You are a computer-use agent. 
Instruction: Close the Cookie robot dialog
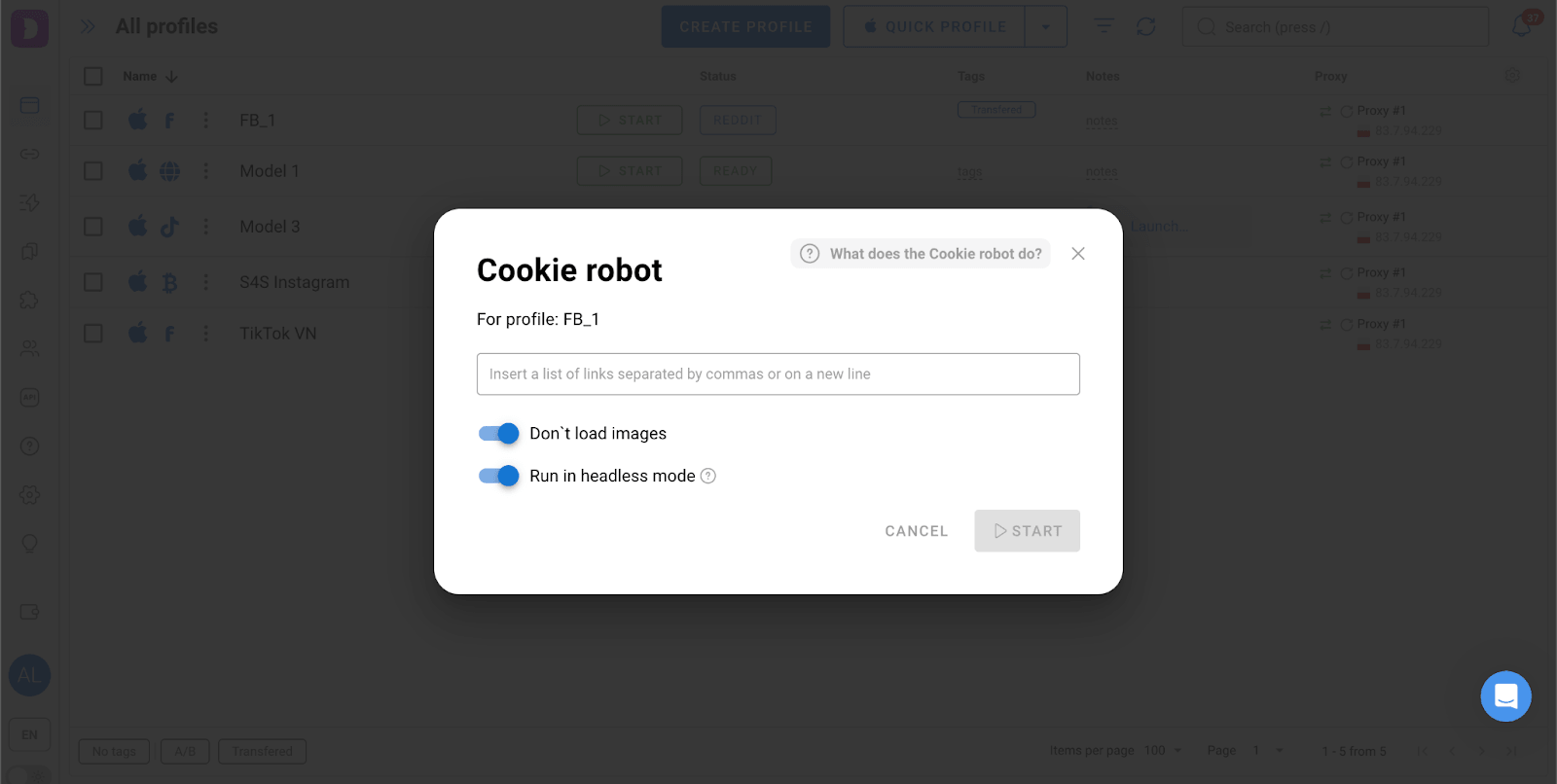[x=1078, y=254]
